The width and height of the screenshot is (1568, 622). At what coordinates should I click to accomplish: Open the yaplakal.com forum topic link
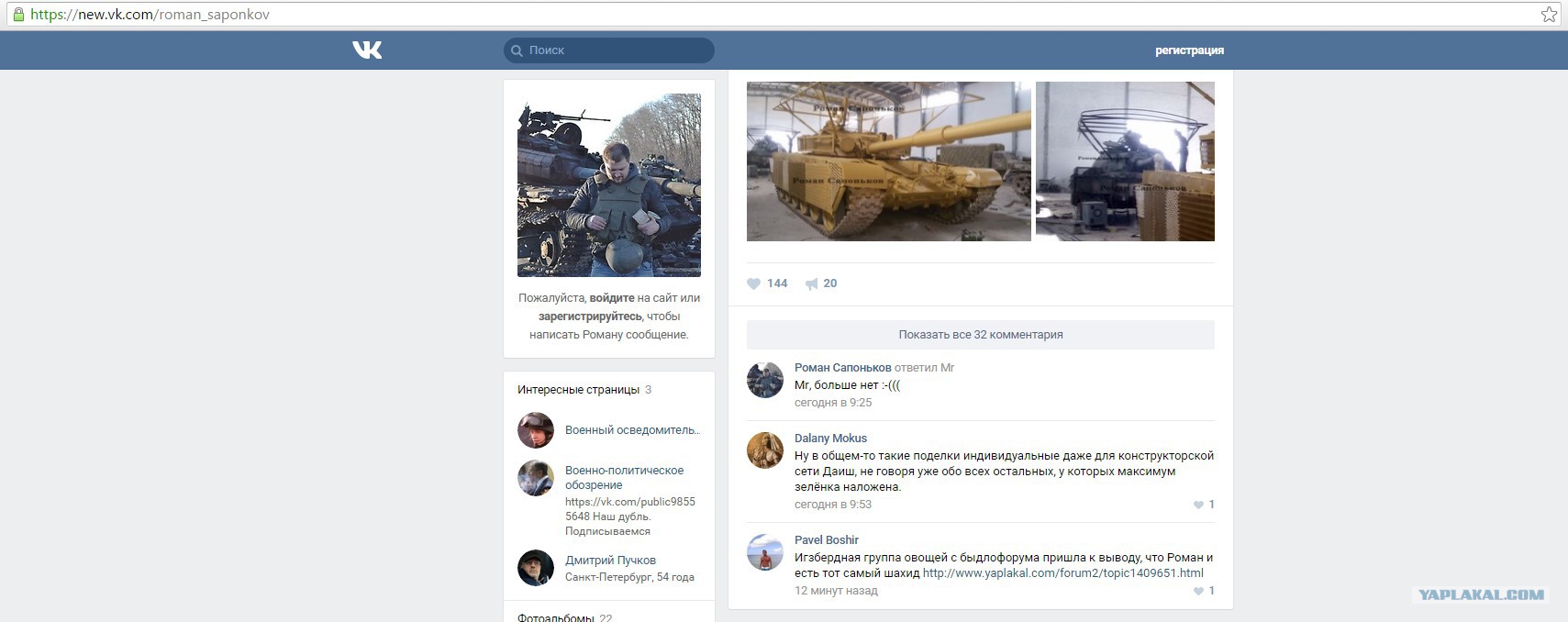(1063, 573)
